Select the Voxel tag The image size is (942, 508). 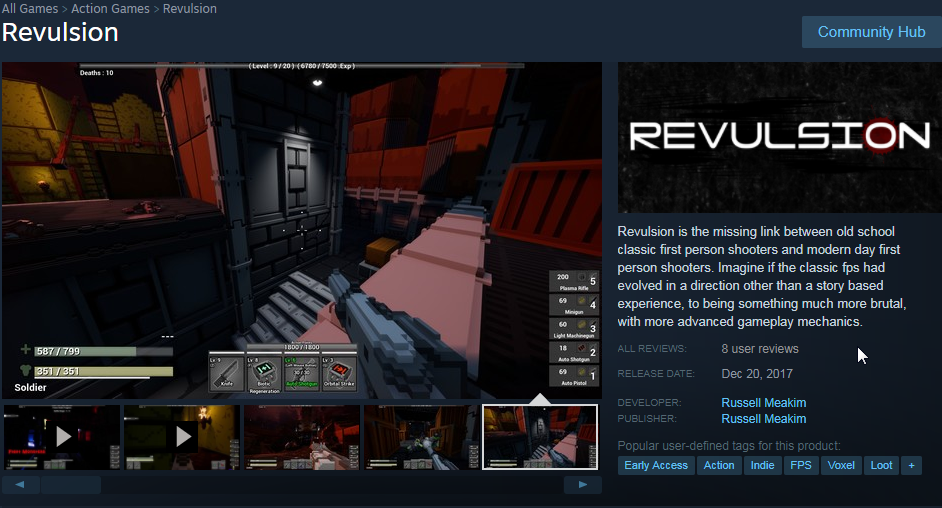click(x=841, y=465)
